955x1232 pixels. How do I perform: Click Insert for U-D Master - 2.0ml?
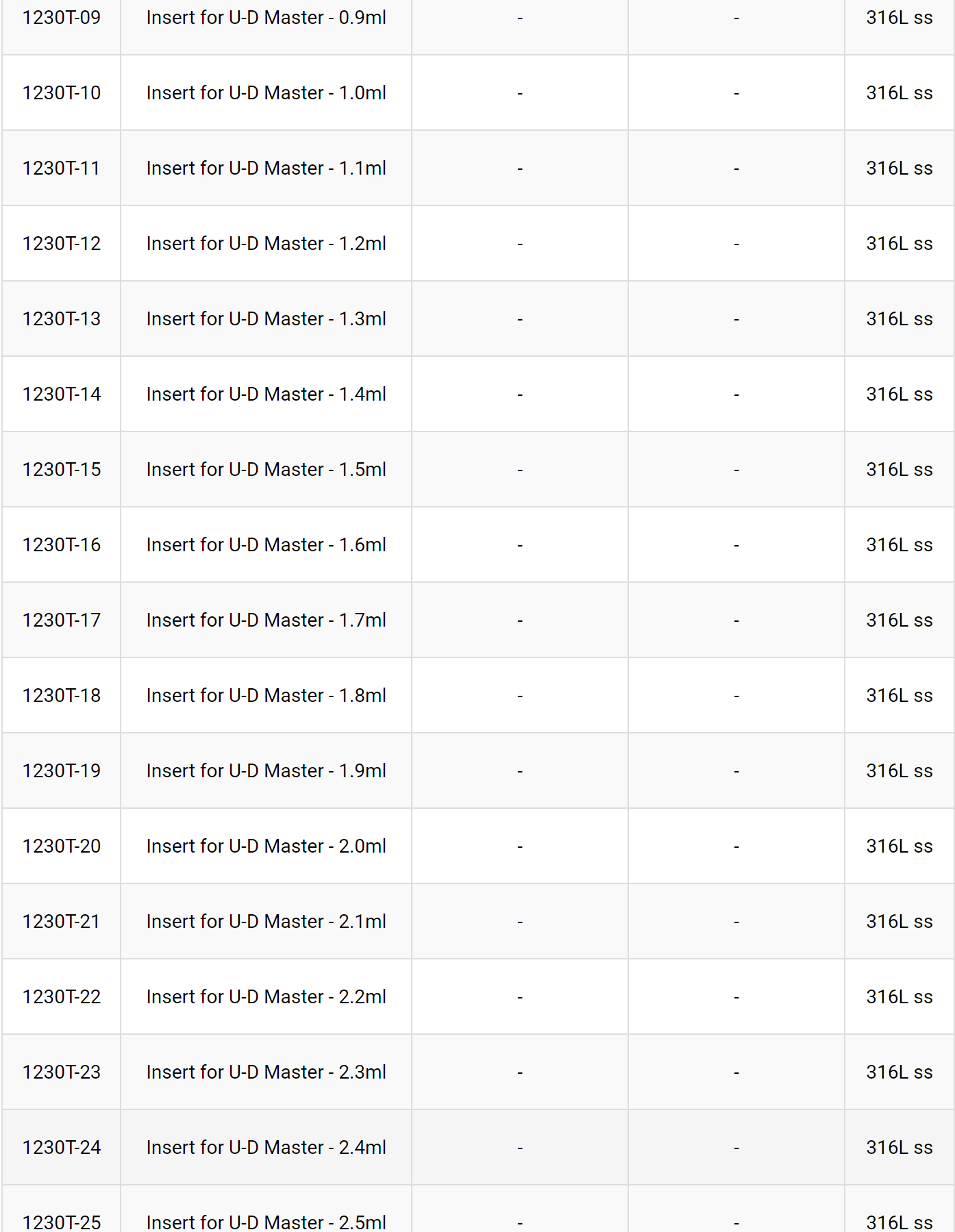[266, 846]
